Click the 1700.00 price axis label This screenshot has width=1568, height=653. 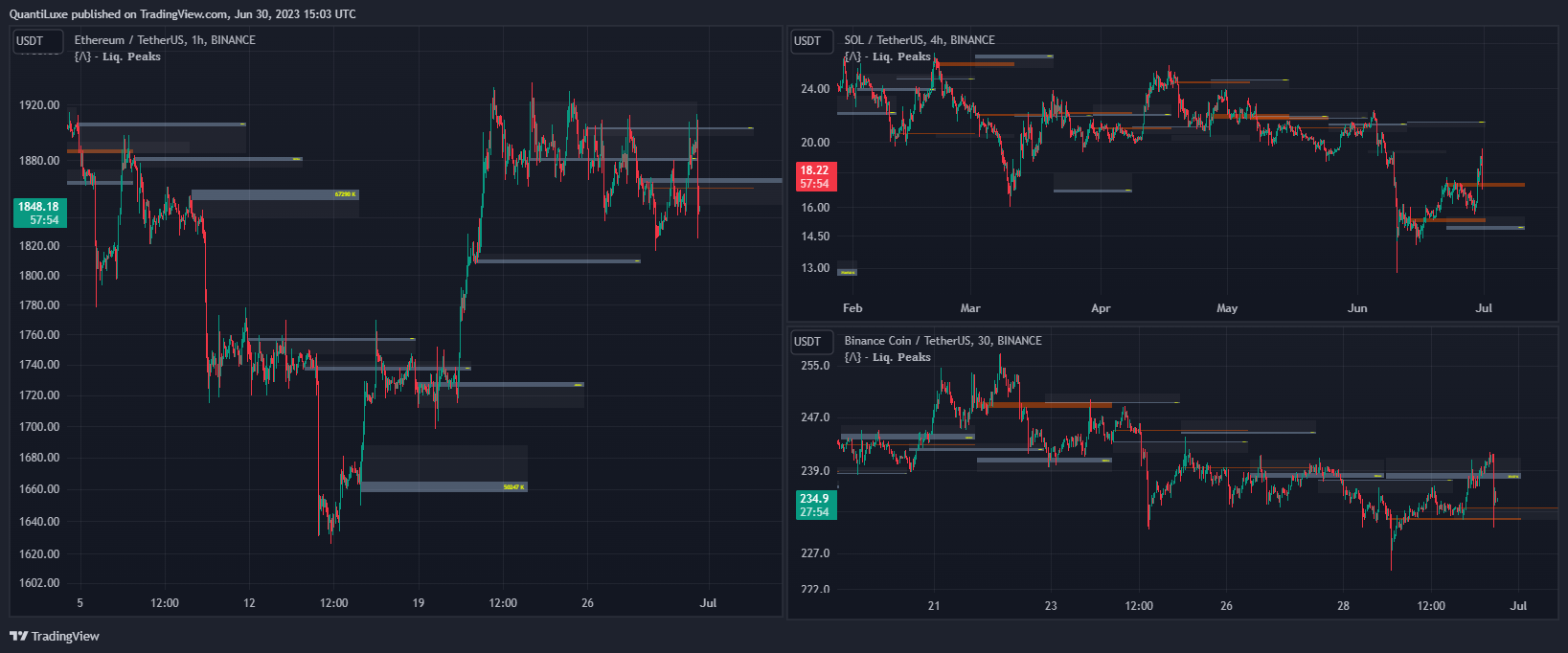pos(39,427)
